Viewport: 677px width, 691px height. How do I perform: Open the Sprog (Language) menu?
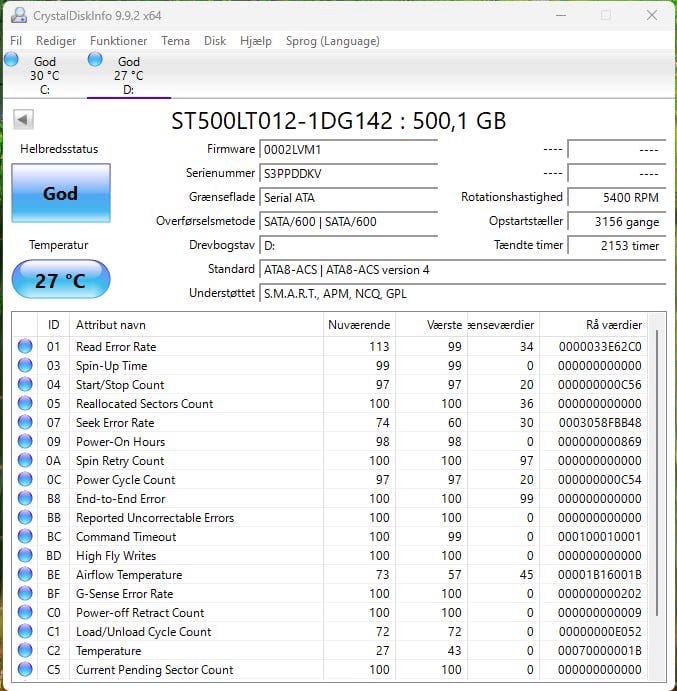tap(333, 41)
